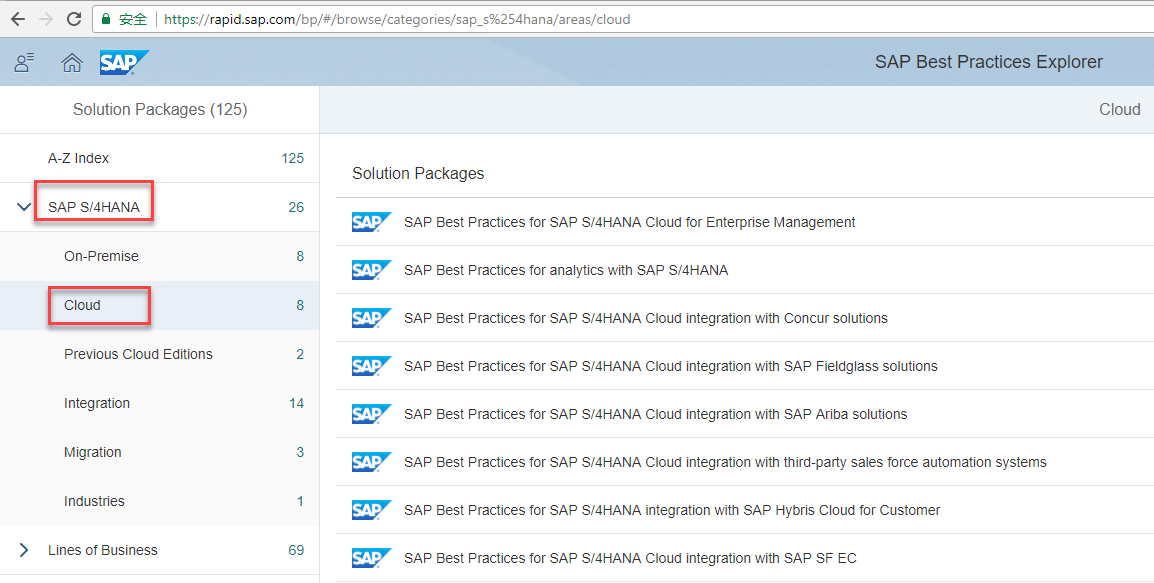This screenshot has width=1154, height=583.
Task: Open the Migration subcategory
Action: (x=160, y=452)
